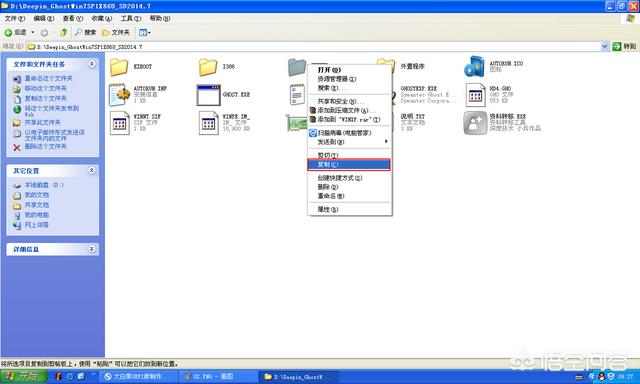The image size is (640, 384).
Task: Choose Properties in the context menu
Action: (349, 209)
